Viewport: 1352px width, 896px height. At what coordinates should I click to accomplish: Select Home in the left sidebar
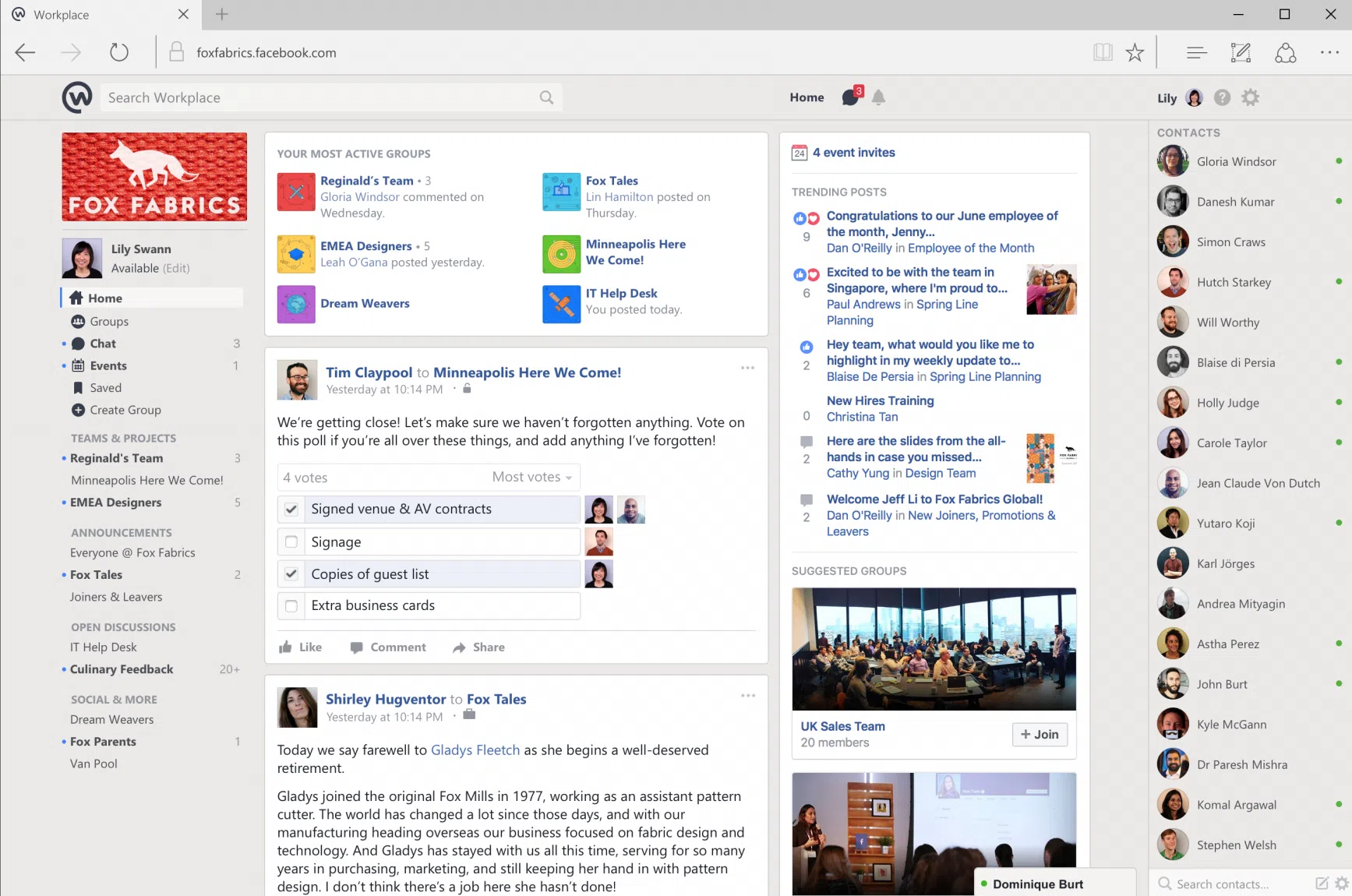[x=152, y=298]
